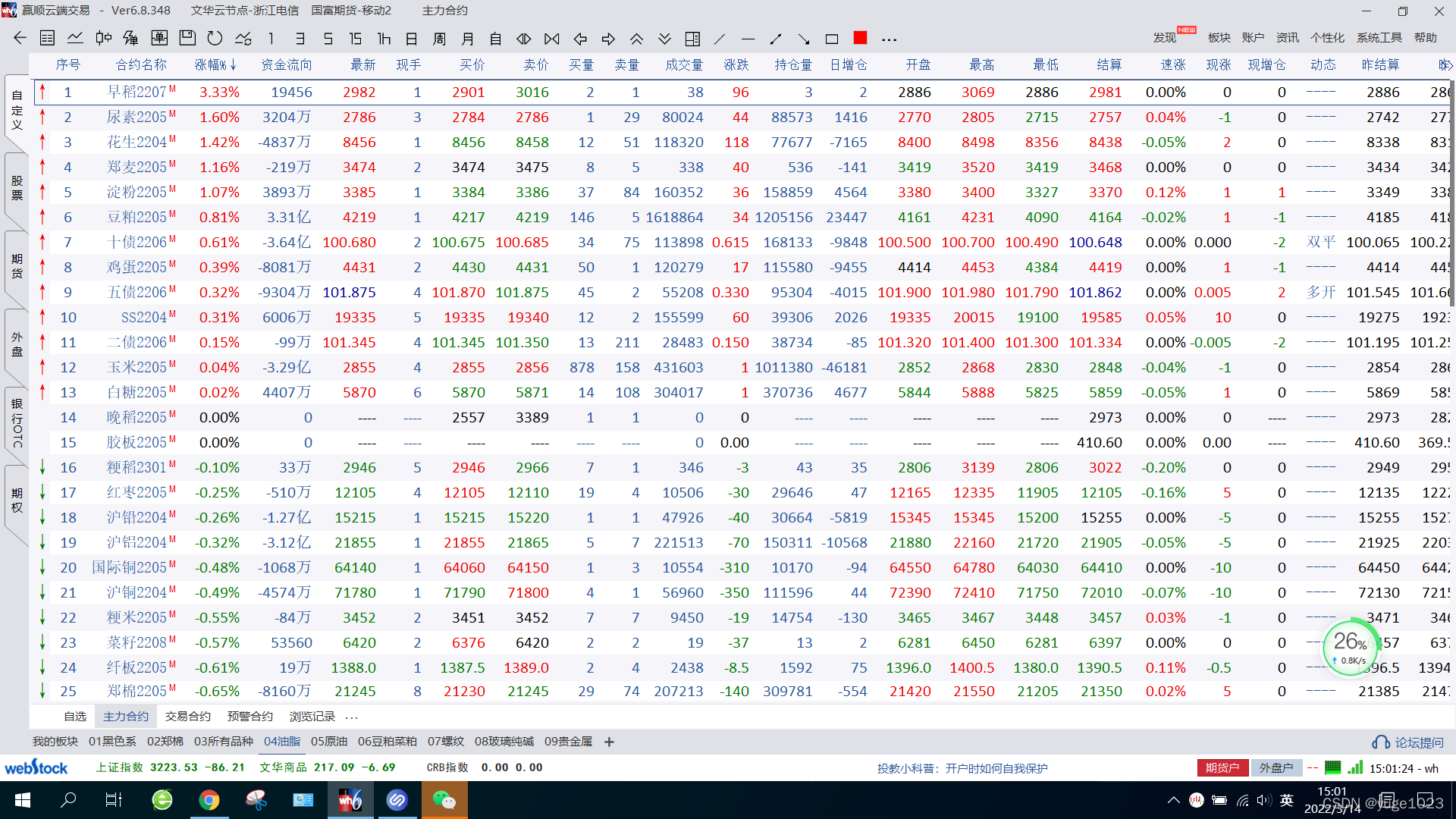Open the 单 order panel icon

coord(159,38)
